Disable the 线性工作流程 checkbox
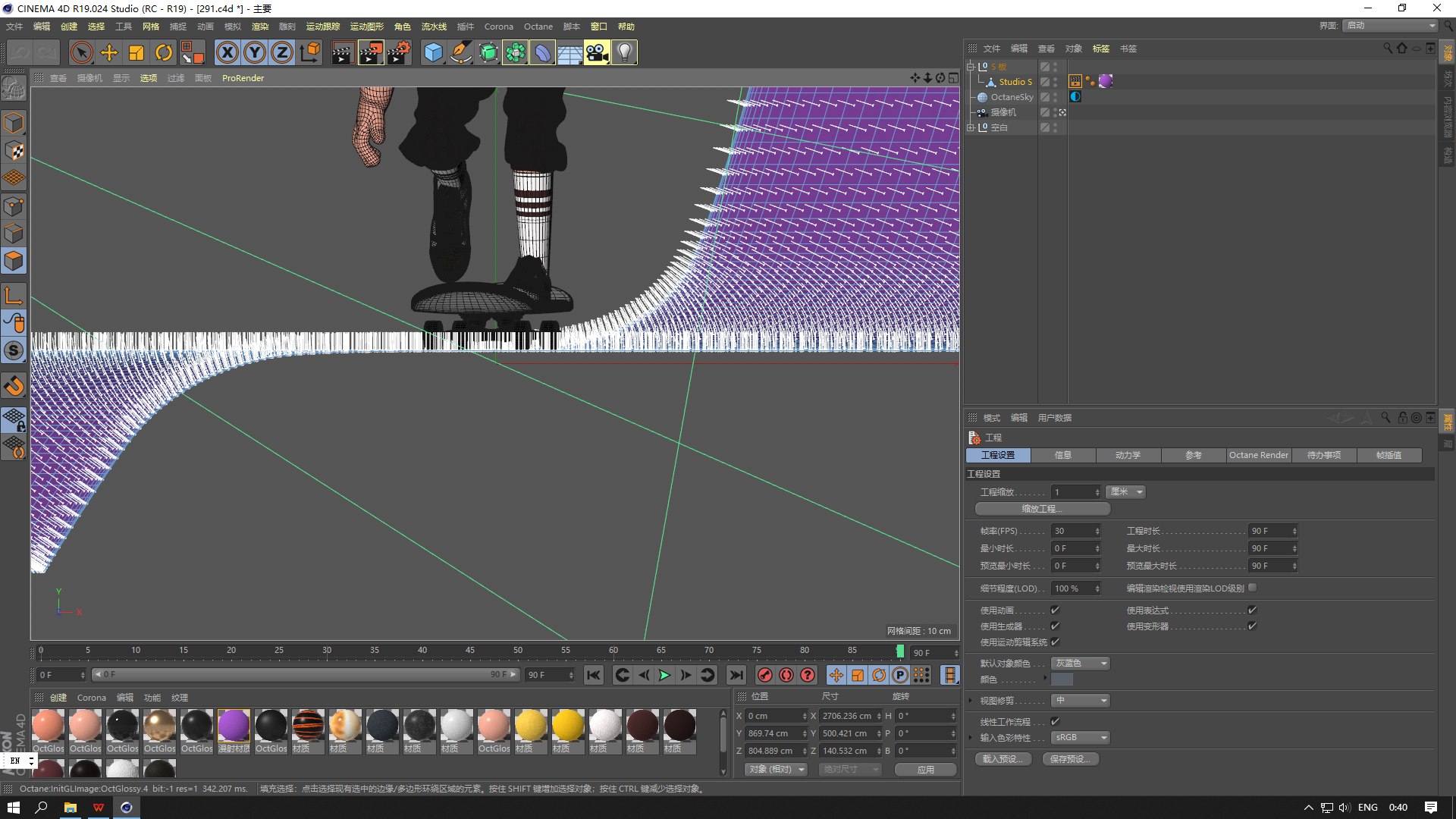 point(1055,721)
